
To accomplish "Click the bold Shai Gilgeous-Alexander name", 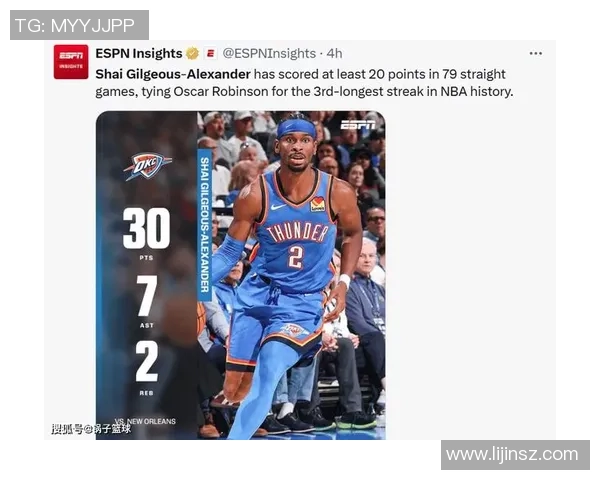I will point(173,74).
